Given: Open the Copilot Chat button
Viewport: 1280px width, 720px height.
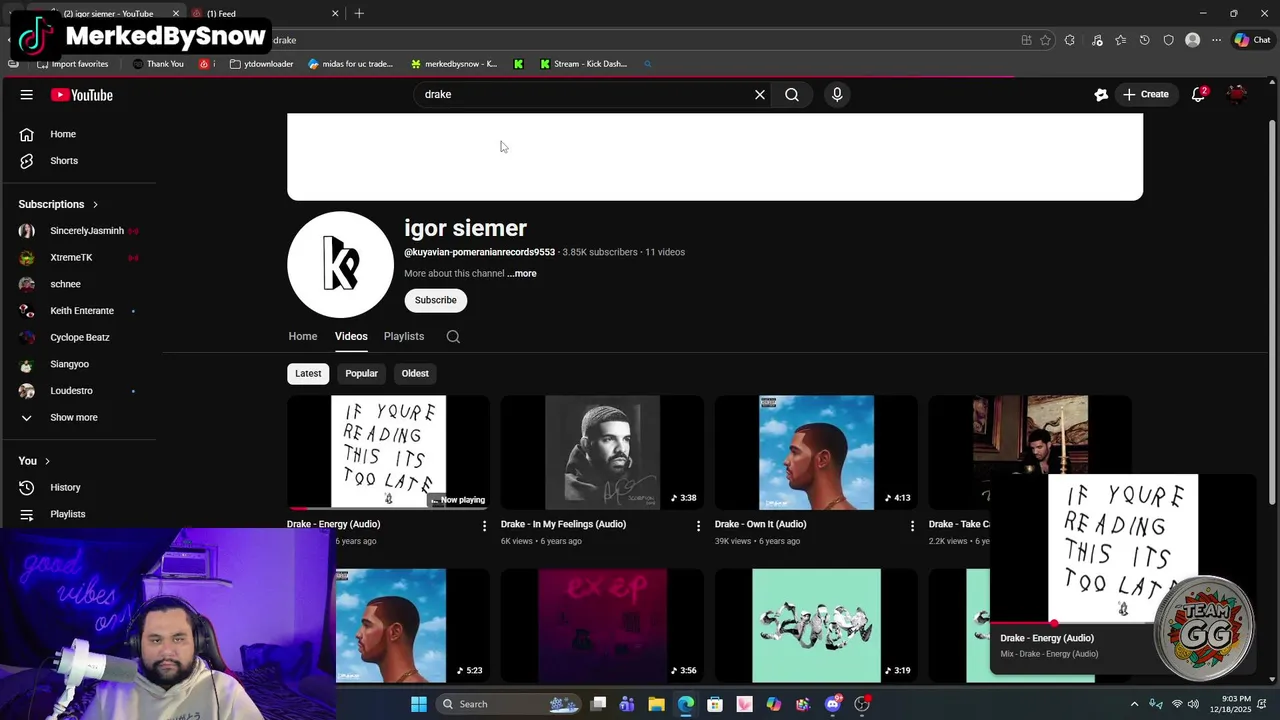Looking at the screenshot, I should point(1252,41).
